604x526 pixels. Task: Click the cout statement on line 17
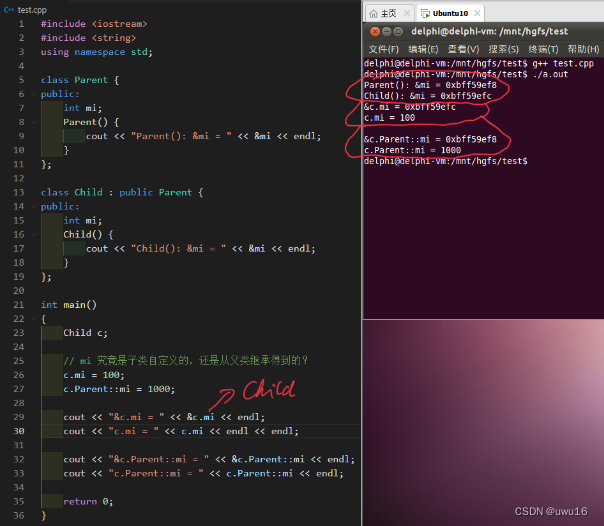pyautogui.click(x=200, y=248)
